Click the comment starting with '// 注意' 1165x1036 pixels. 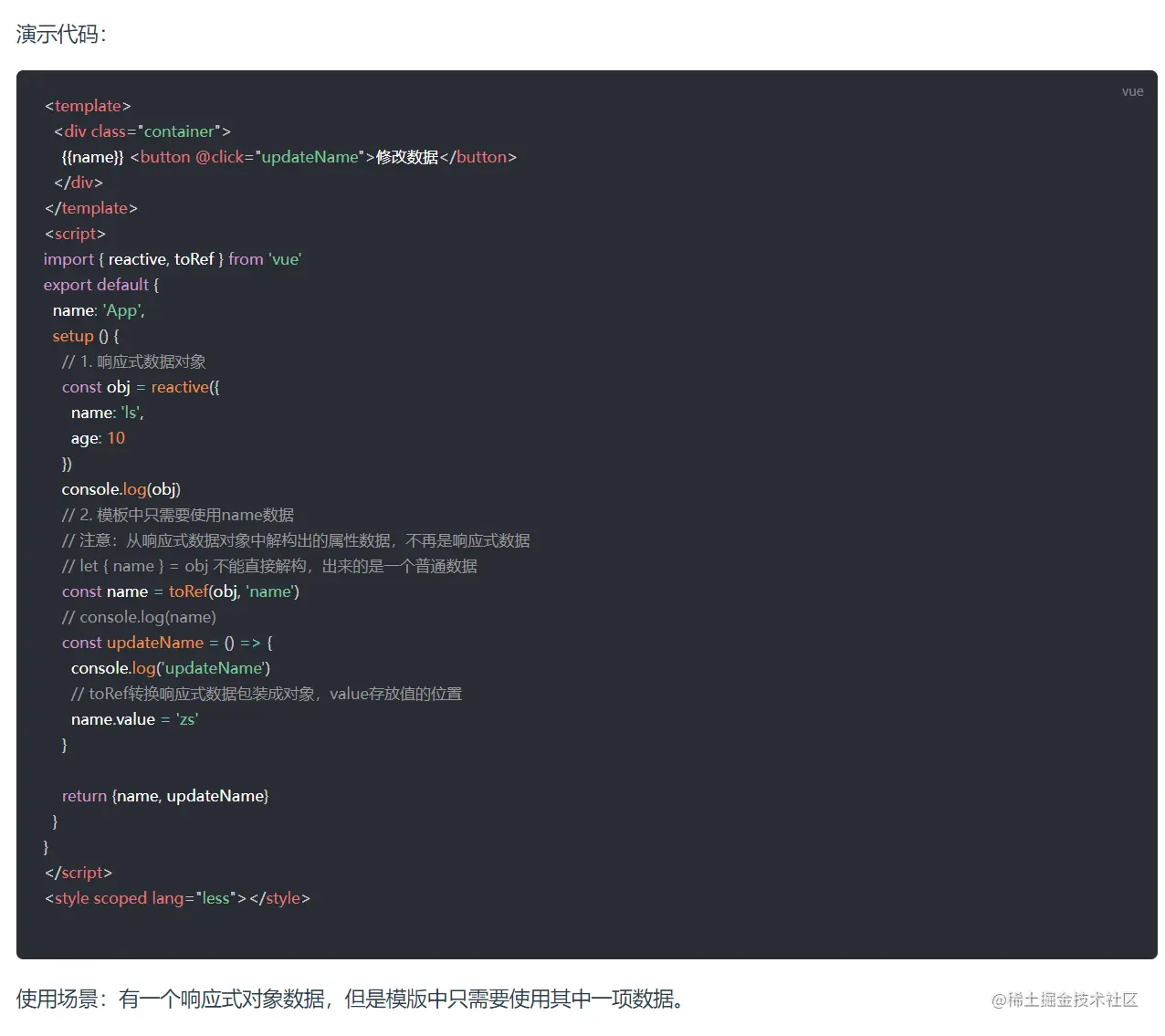296,540
